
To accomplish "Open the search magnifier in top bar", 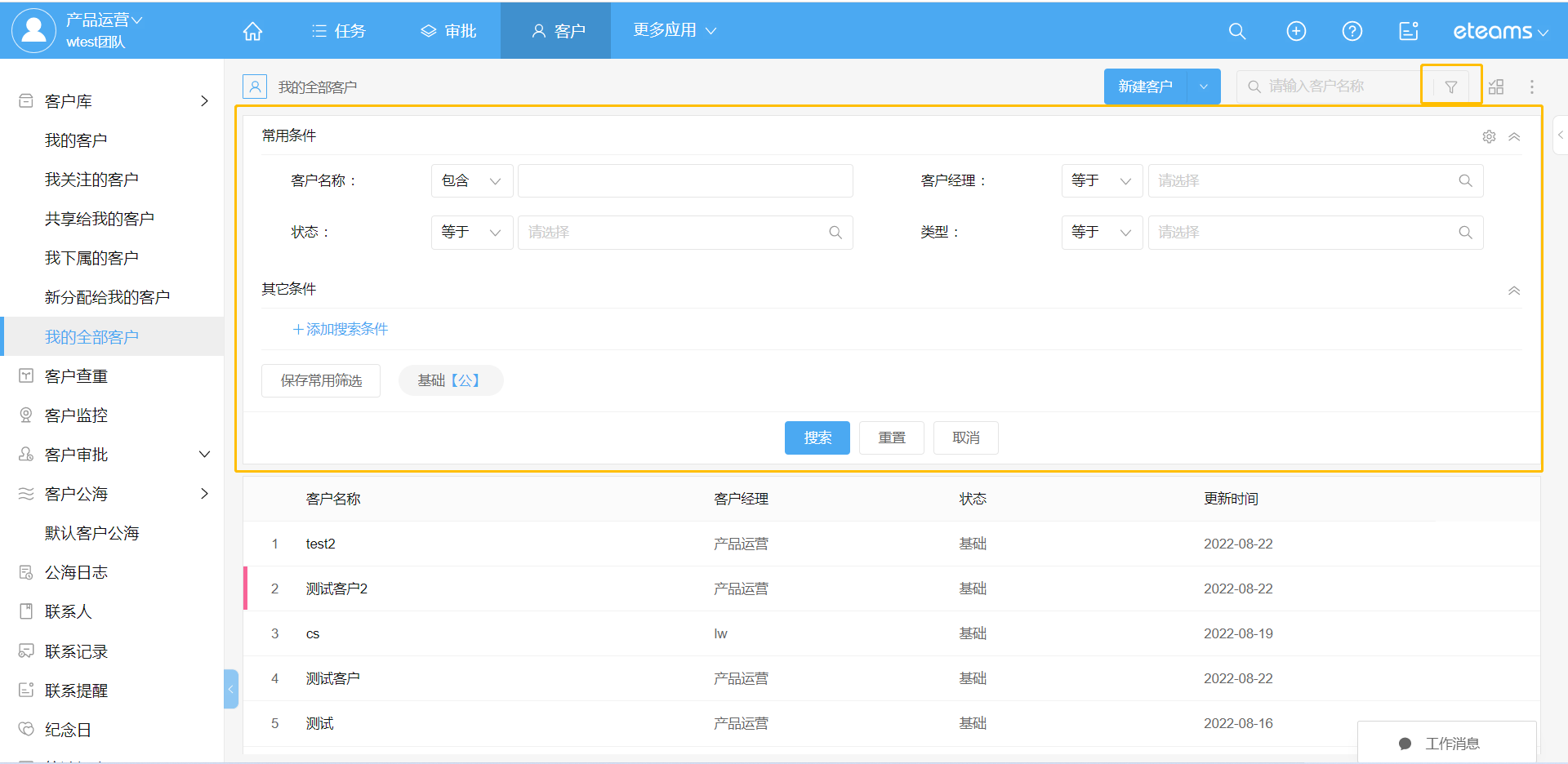I will point(1237,31).
